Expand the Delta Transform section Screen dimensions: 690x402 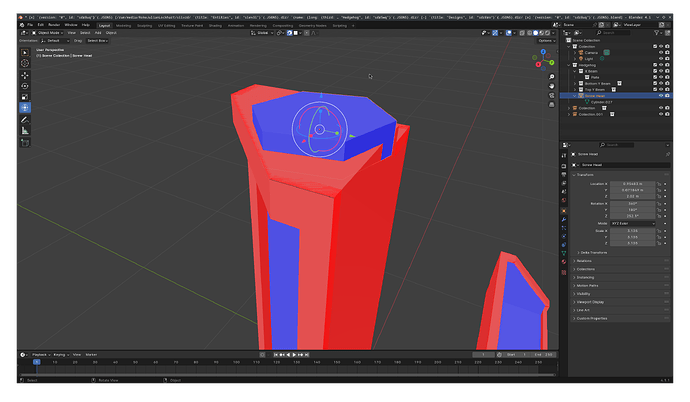pos(592,252)
